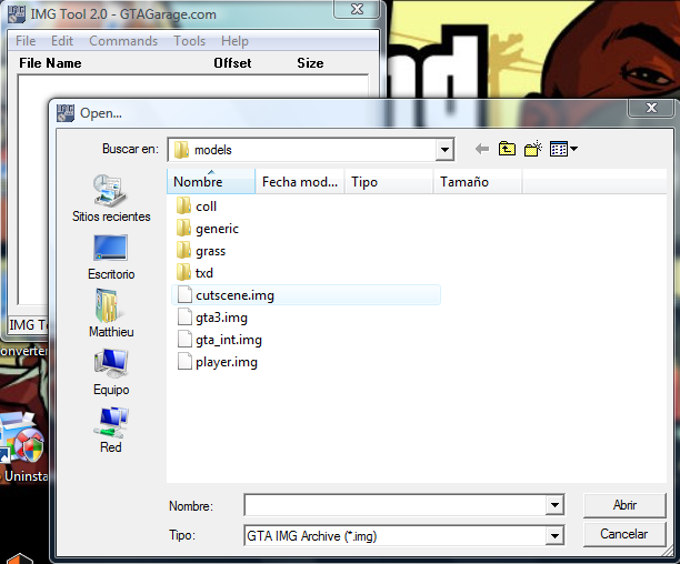This screenshot has height=564, width=680.
Task: Go up one folder level icon
Action: click(507, 149)
